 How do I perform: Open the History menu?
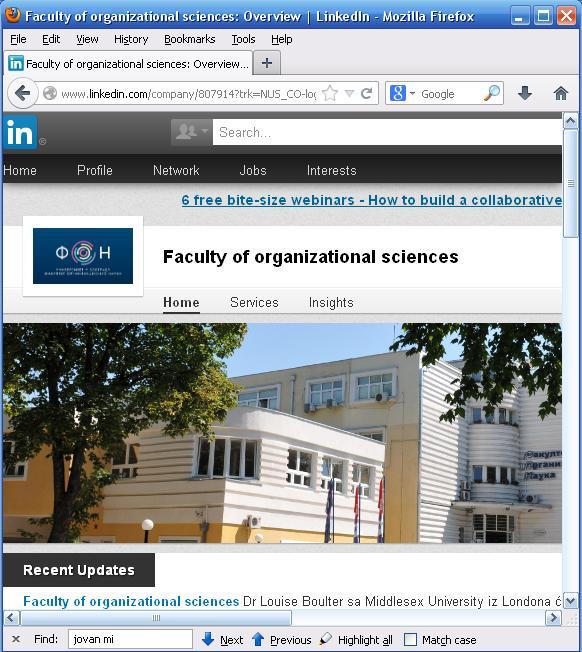(131, 39)
